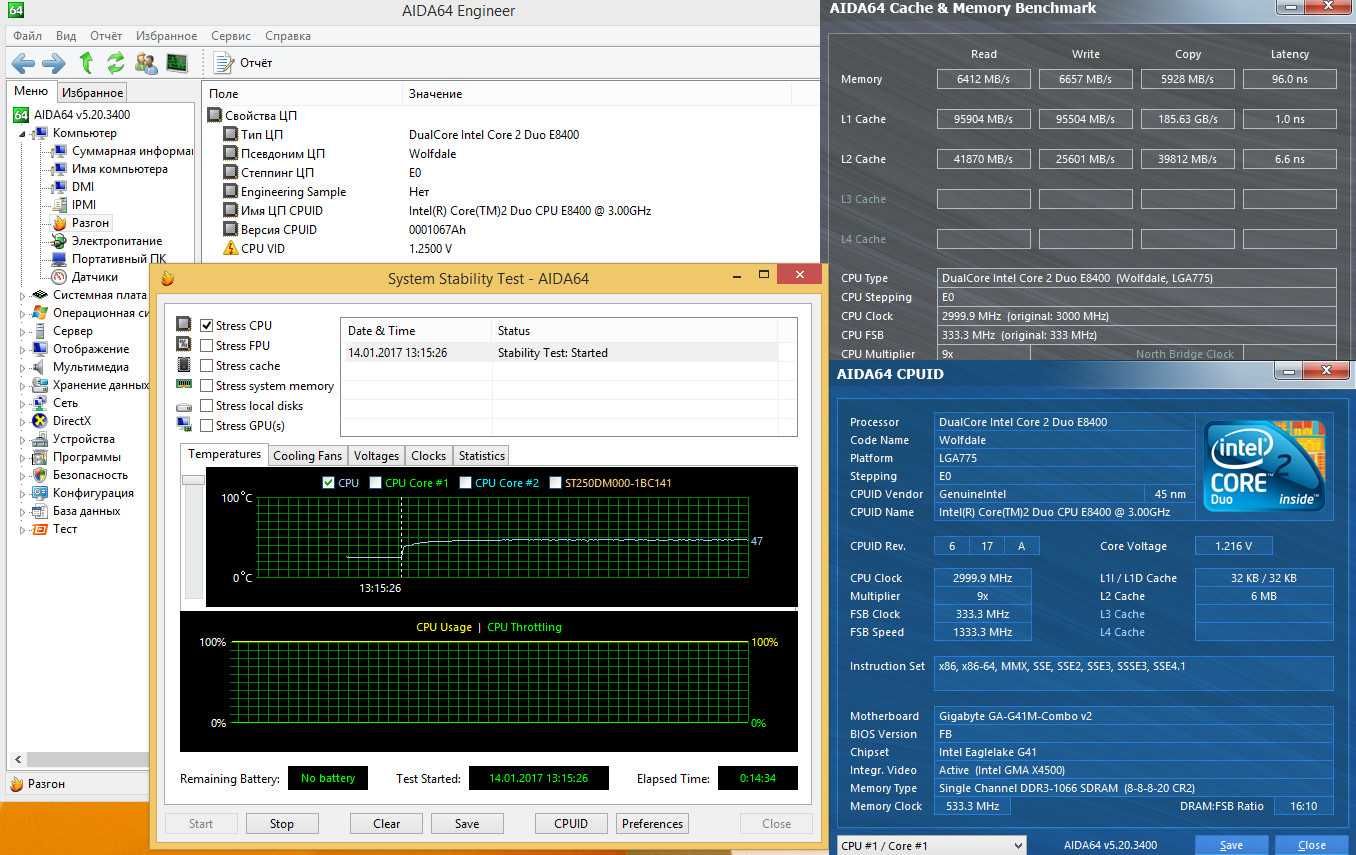Open the monitor diagnostics toolbar icon
Screen dimensions: 1356x855
click(x=176, y=63)
